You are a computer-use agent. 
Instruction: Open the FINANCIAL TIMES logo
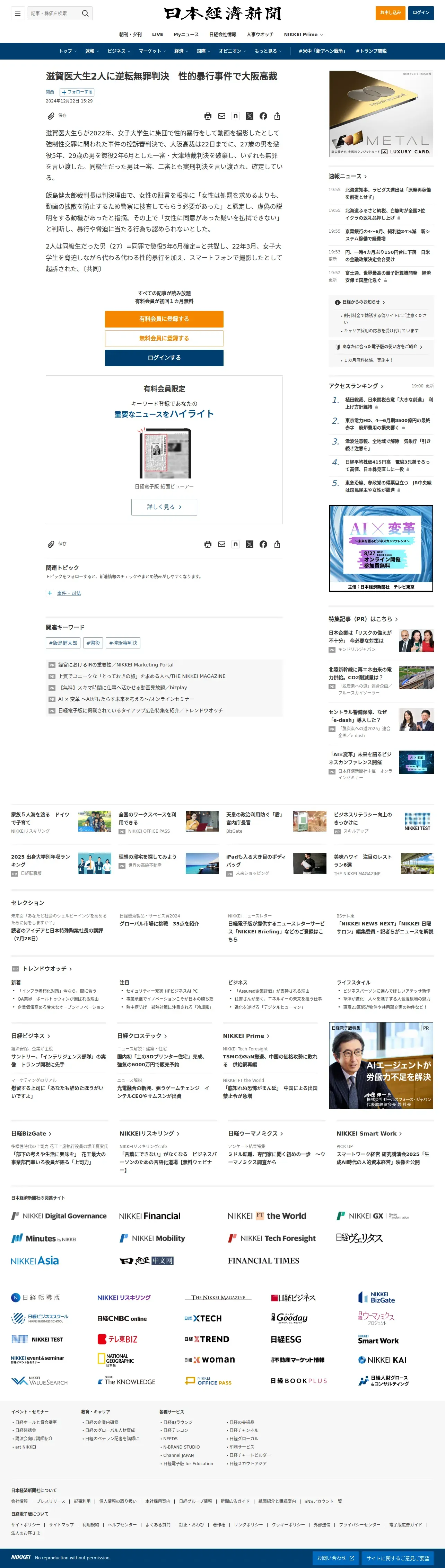point(263,1260)
